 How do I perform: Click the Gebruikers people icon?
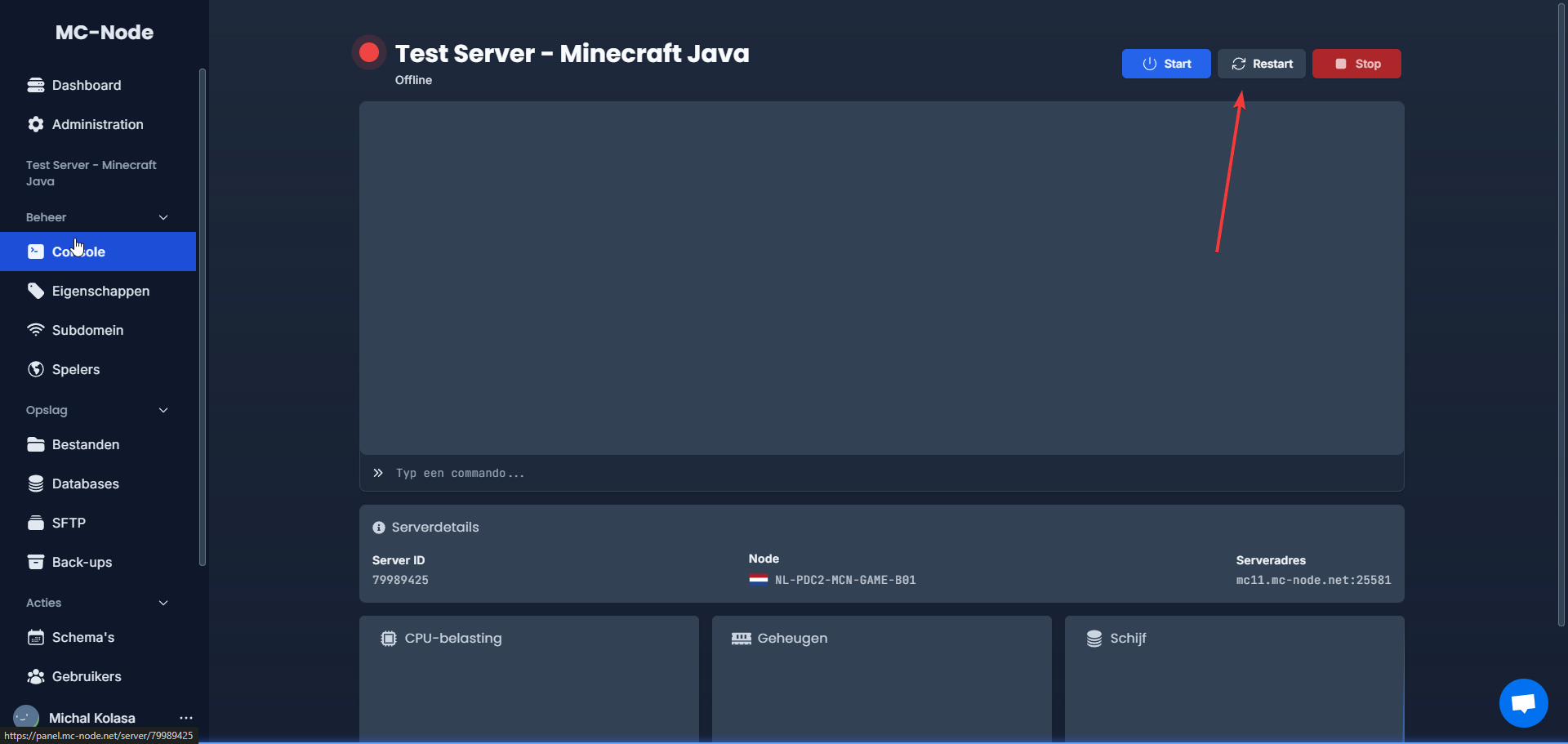[x=35, y=676]
